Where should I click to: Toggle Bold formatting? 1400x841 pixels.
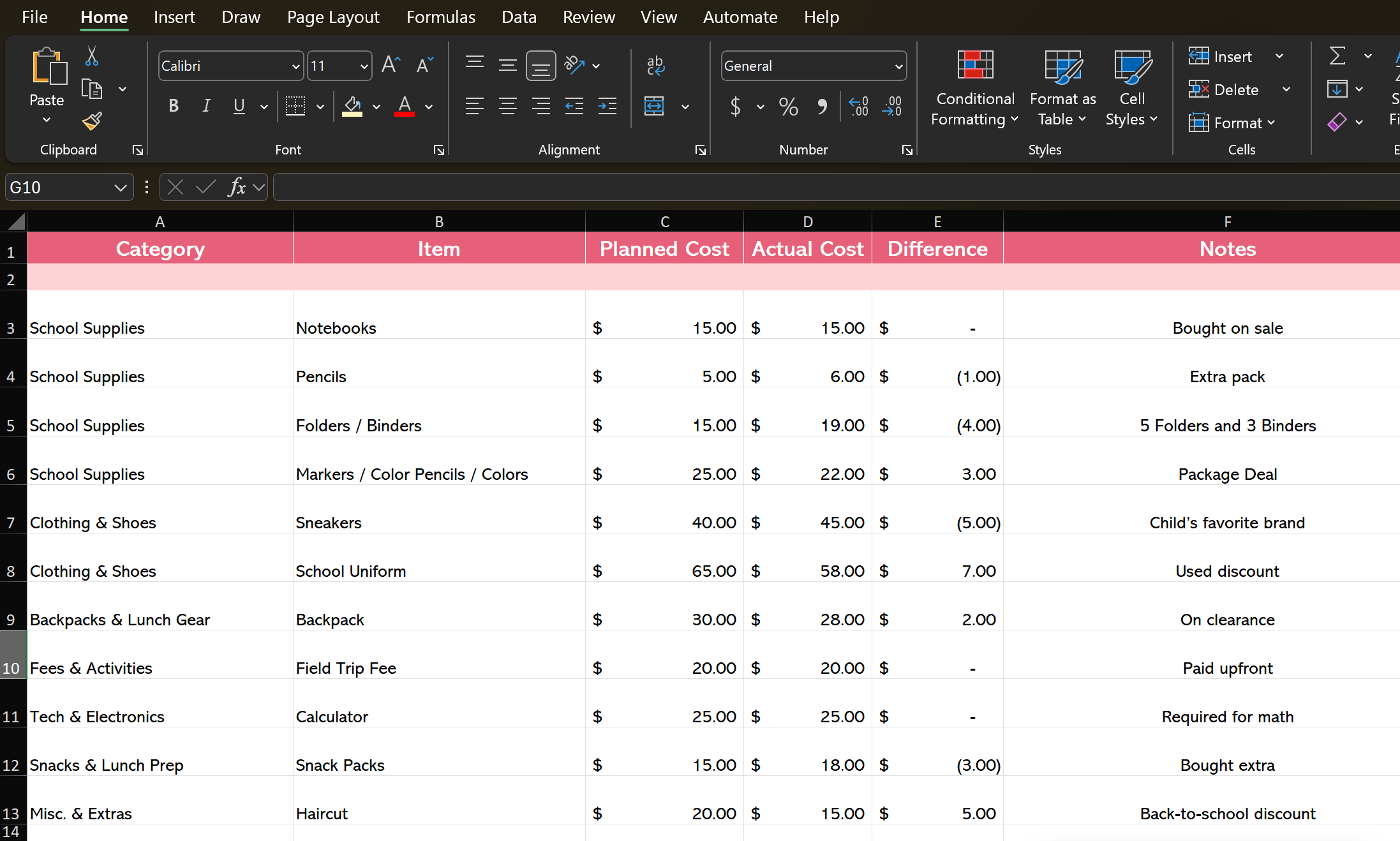pos(174,106)
